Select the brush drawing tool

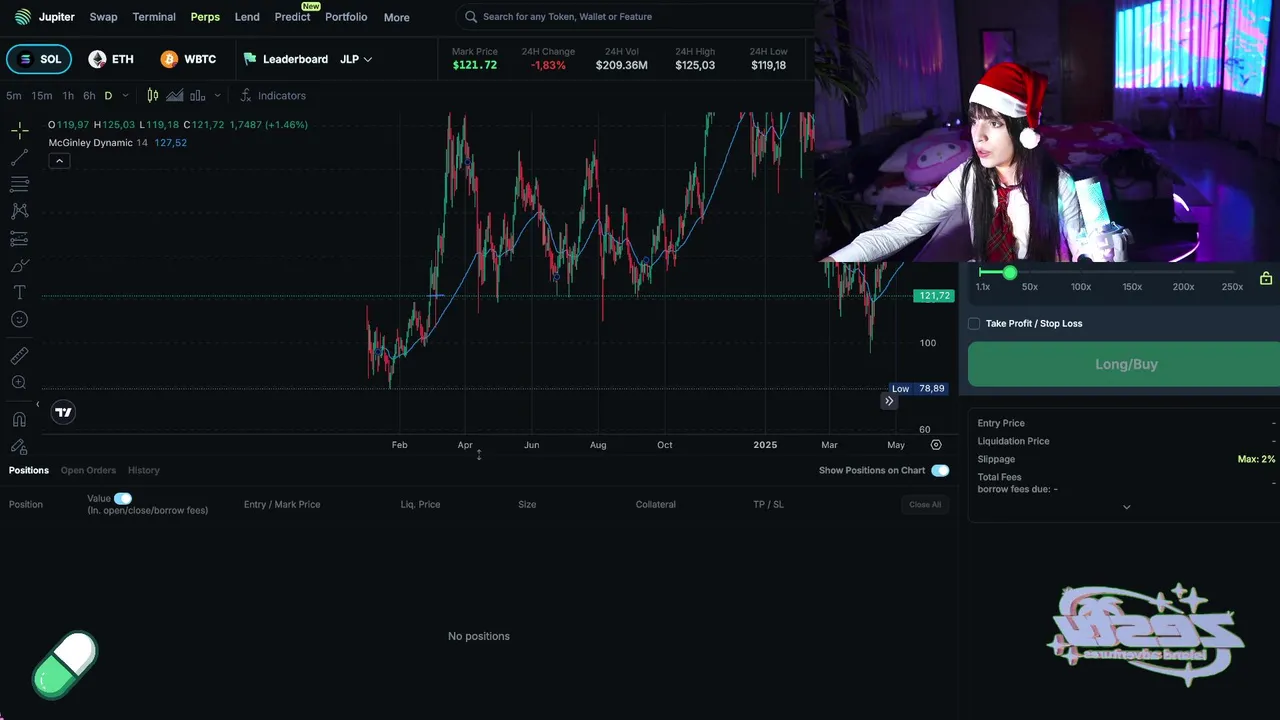[x=19, y=265]
